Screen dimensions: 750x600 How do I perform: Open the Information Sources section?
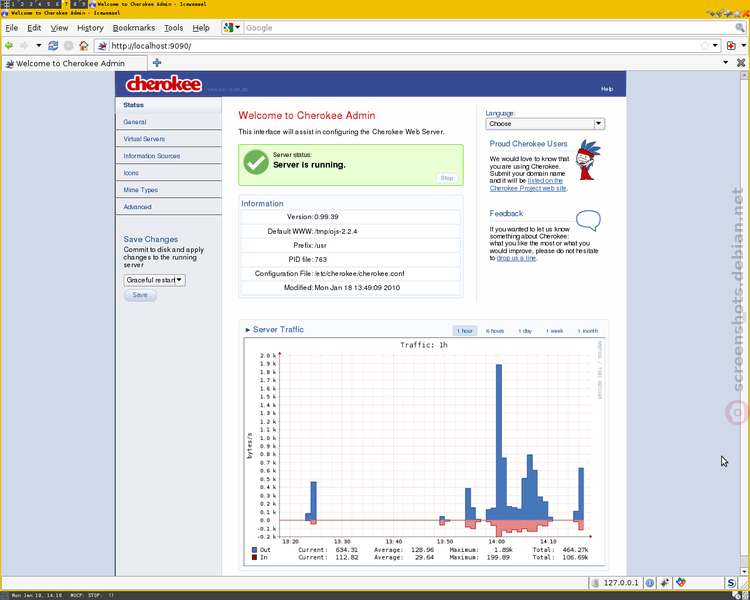pos(168,156)
